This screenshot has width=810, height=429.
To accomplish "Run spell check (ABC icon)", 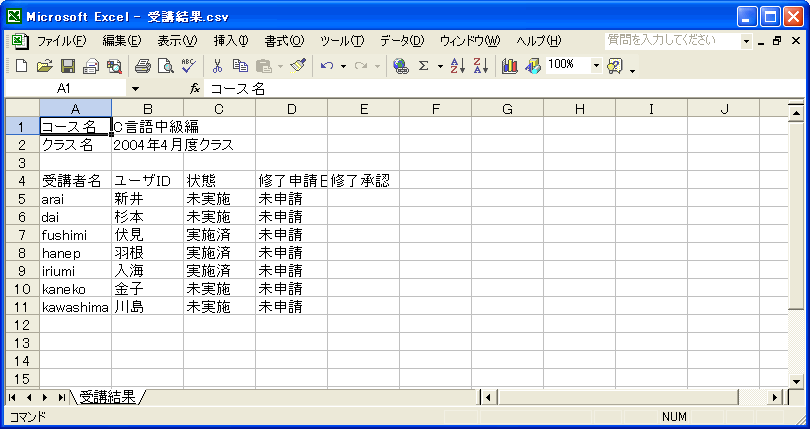I will [189, 66].
